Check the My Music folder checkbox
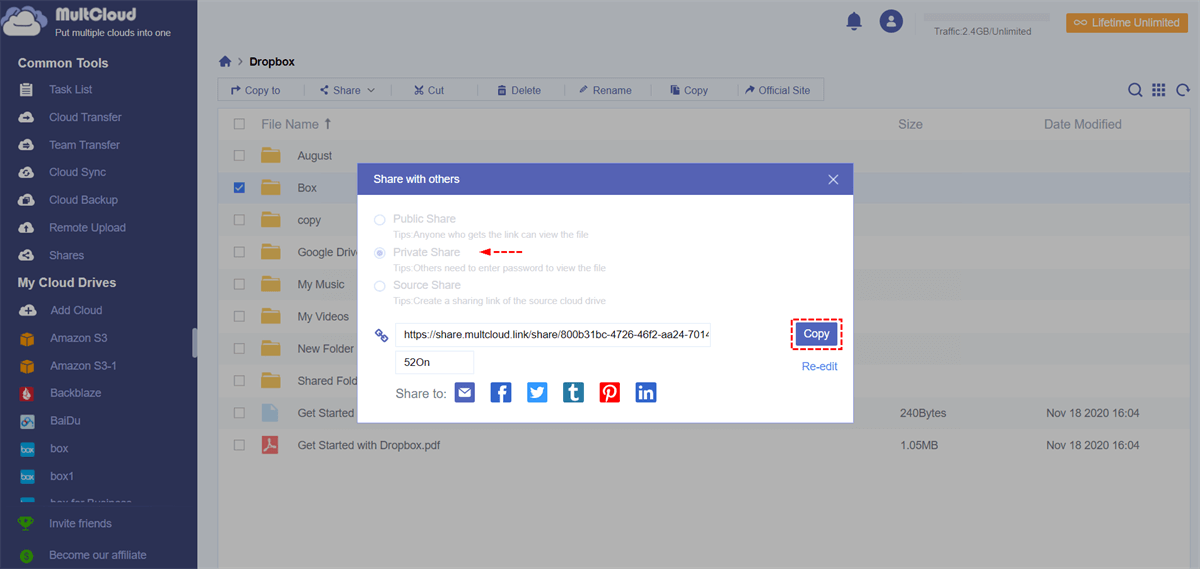 [x=239, y=284]
